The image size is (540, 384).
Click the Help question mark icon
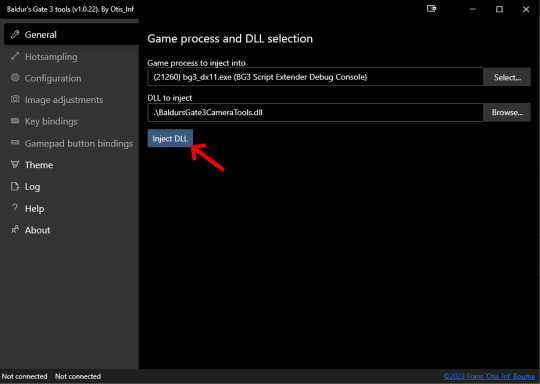15,208
